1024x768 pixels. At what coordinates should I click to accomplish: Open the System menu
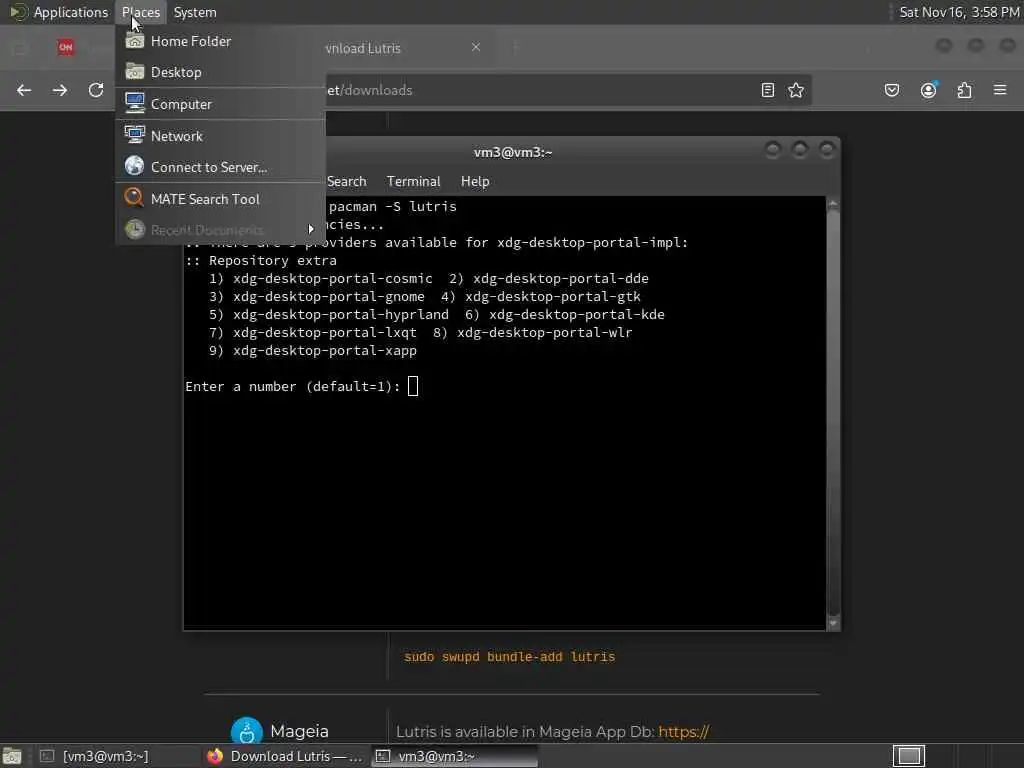pyautogui.click(x=195, y=12)
